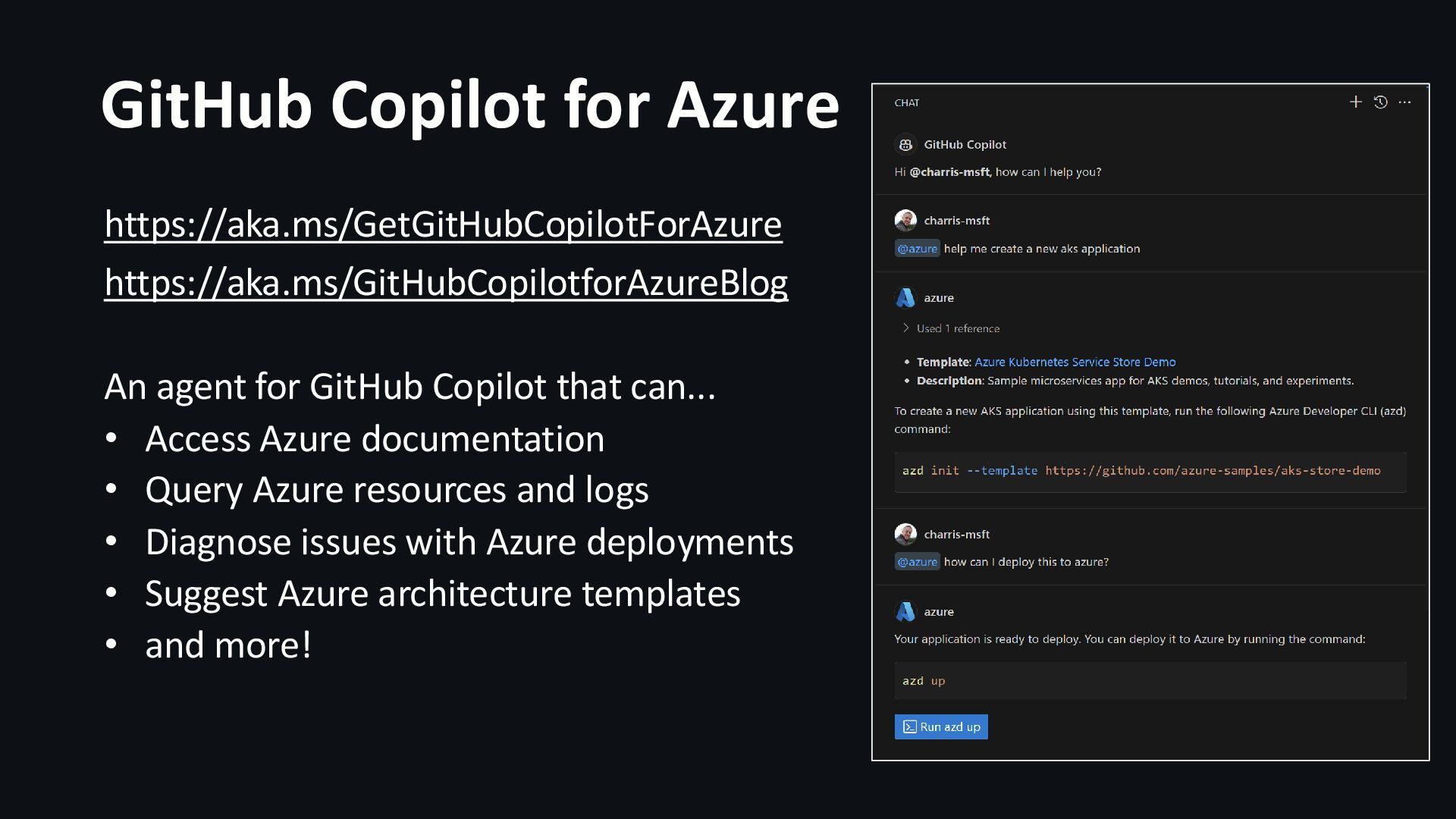Expand the Used 1 reference chevron
Viewport: 1456px width, 819px height.
click(905, 328)
